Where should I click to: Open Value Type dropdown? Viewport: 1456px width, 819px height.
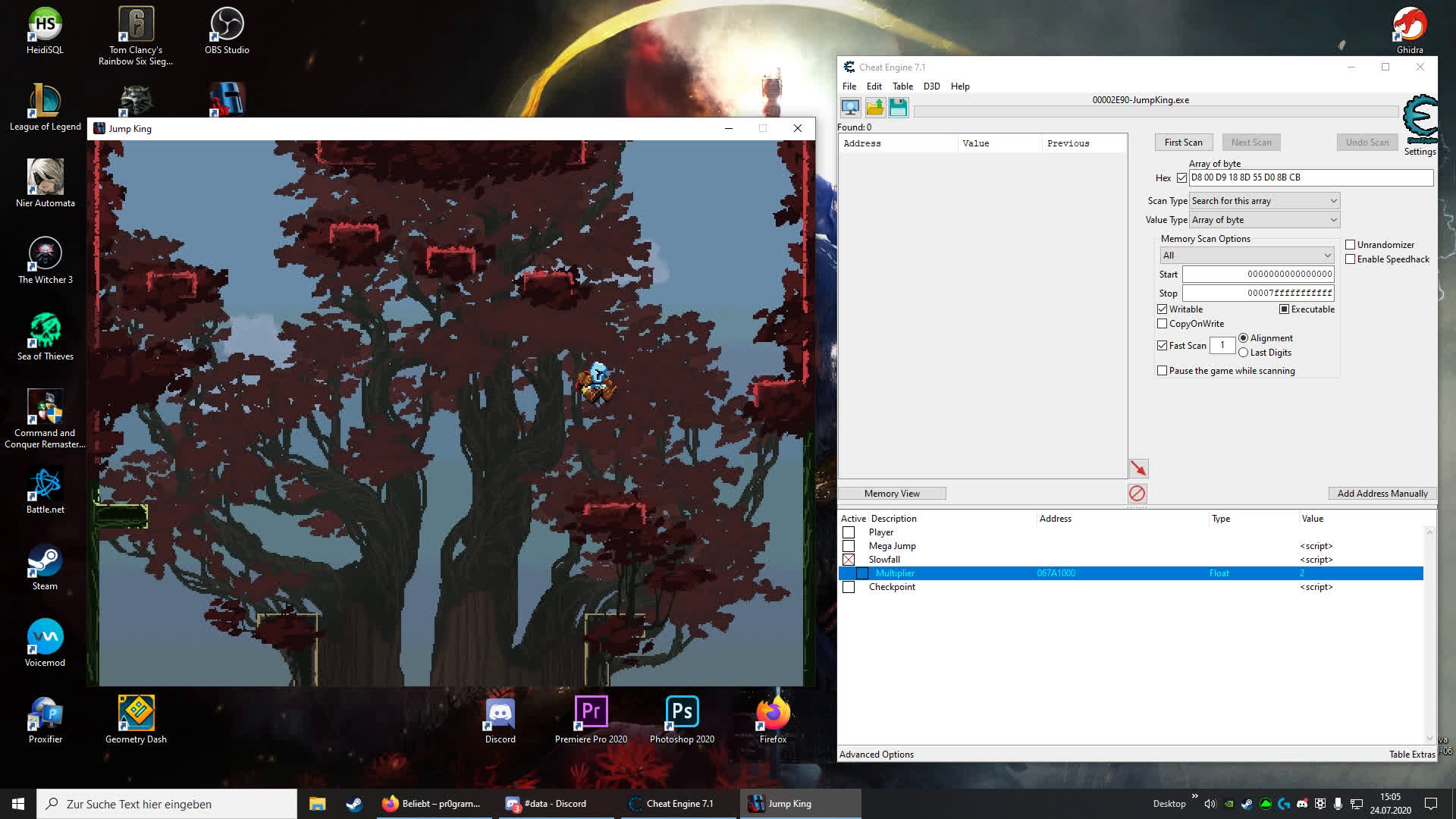click(x=1264, y=220)
